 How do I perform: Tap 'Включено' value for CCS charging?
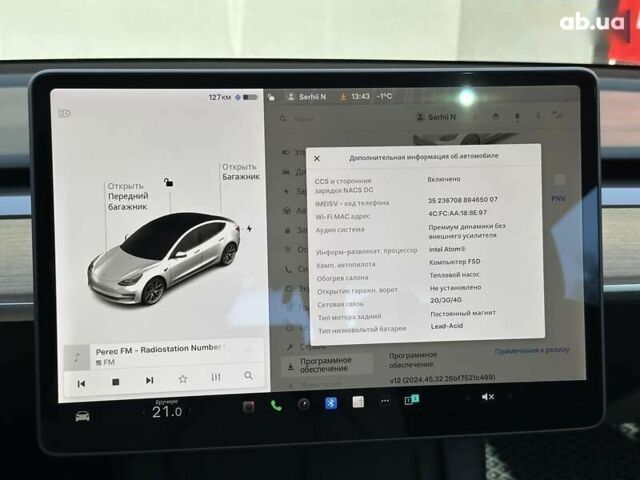coord(444,179)
